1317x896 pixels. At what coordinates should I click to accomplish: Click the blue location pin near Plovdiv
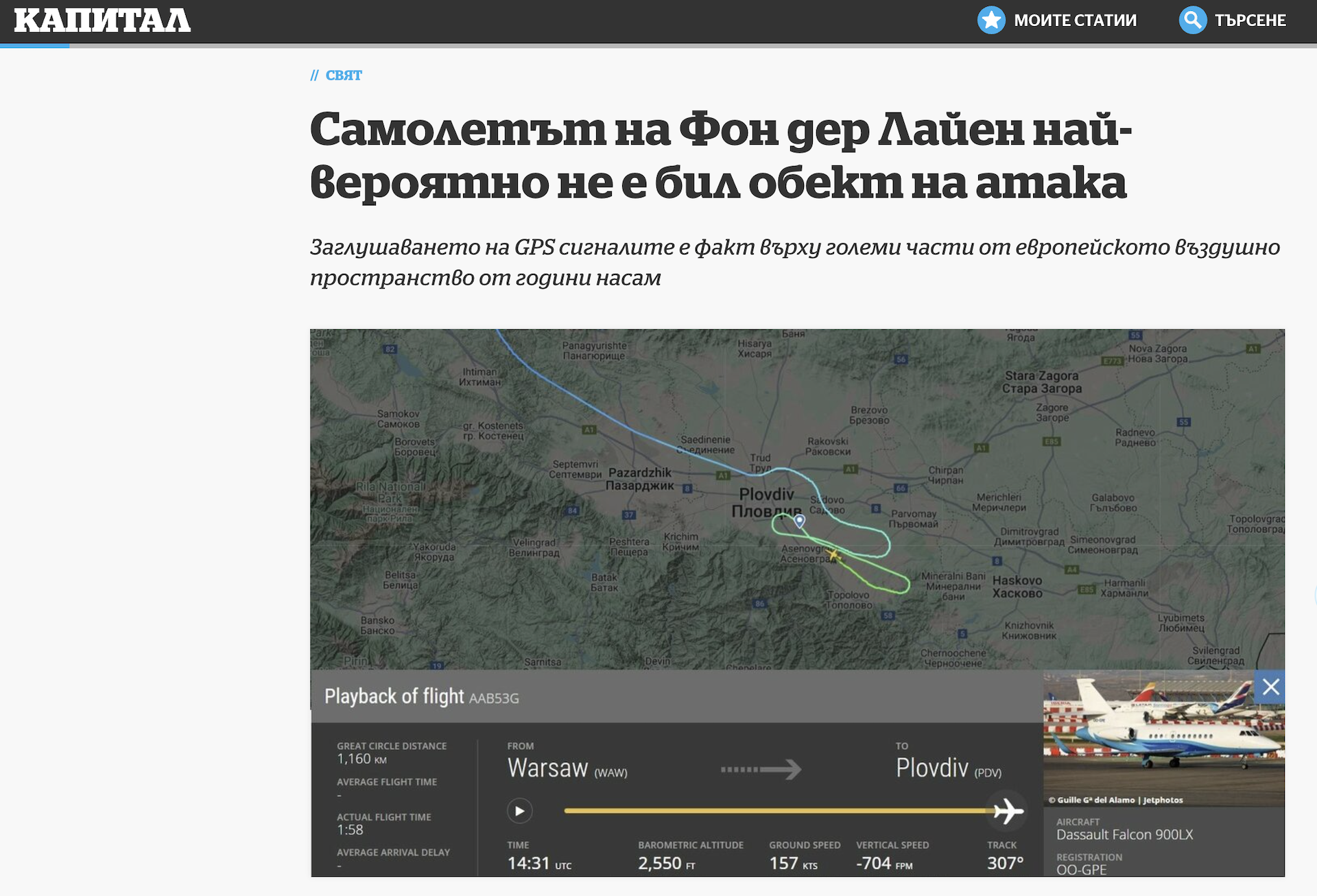799,521
